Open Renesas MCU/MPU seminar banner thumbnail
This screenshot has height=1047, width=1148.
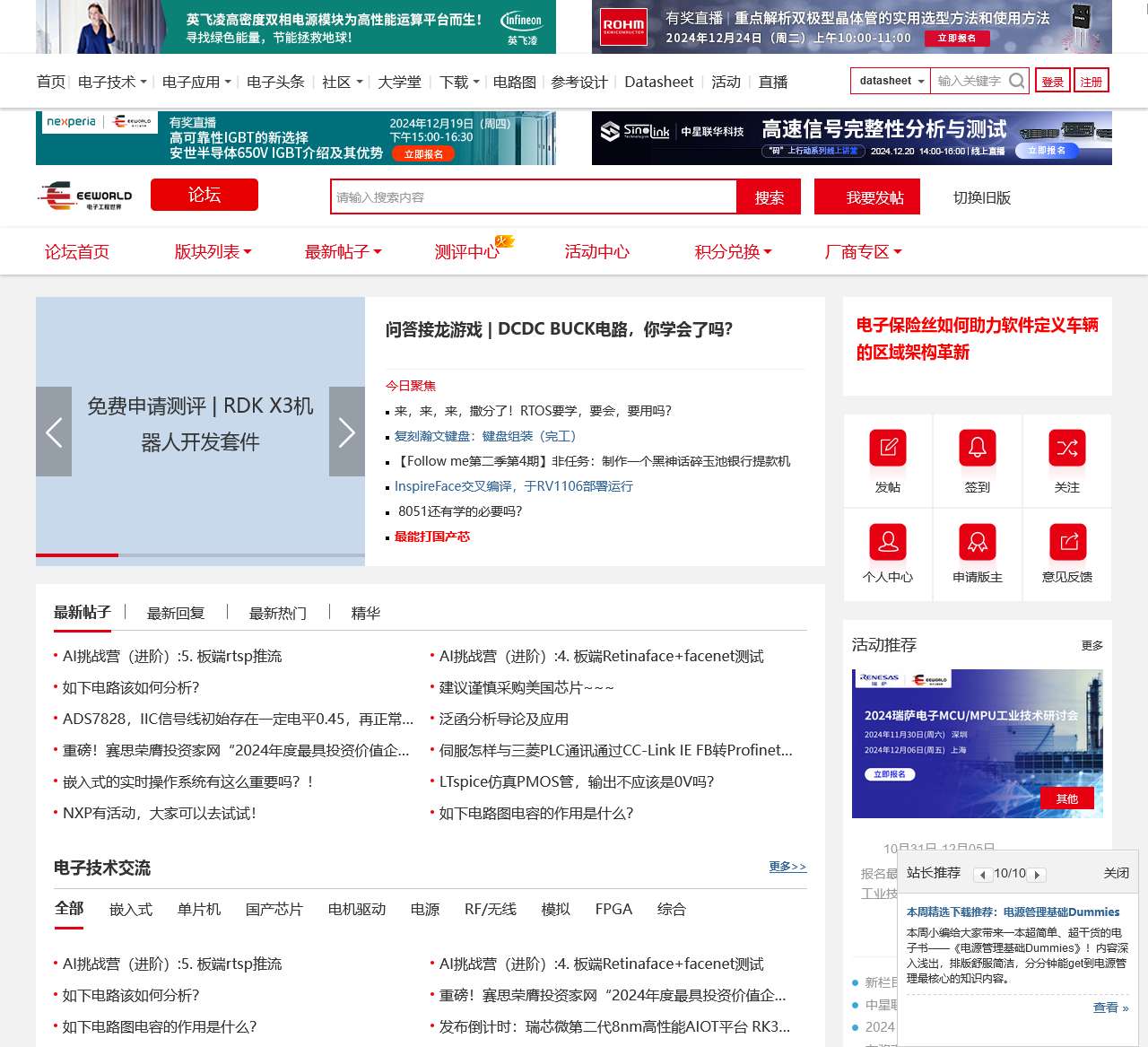point(978,744)
